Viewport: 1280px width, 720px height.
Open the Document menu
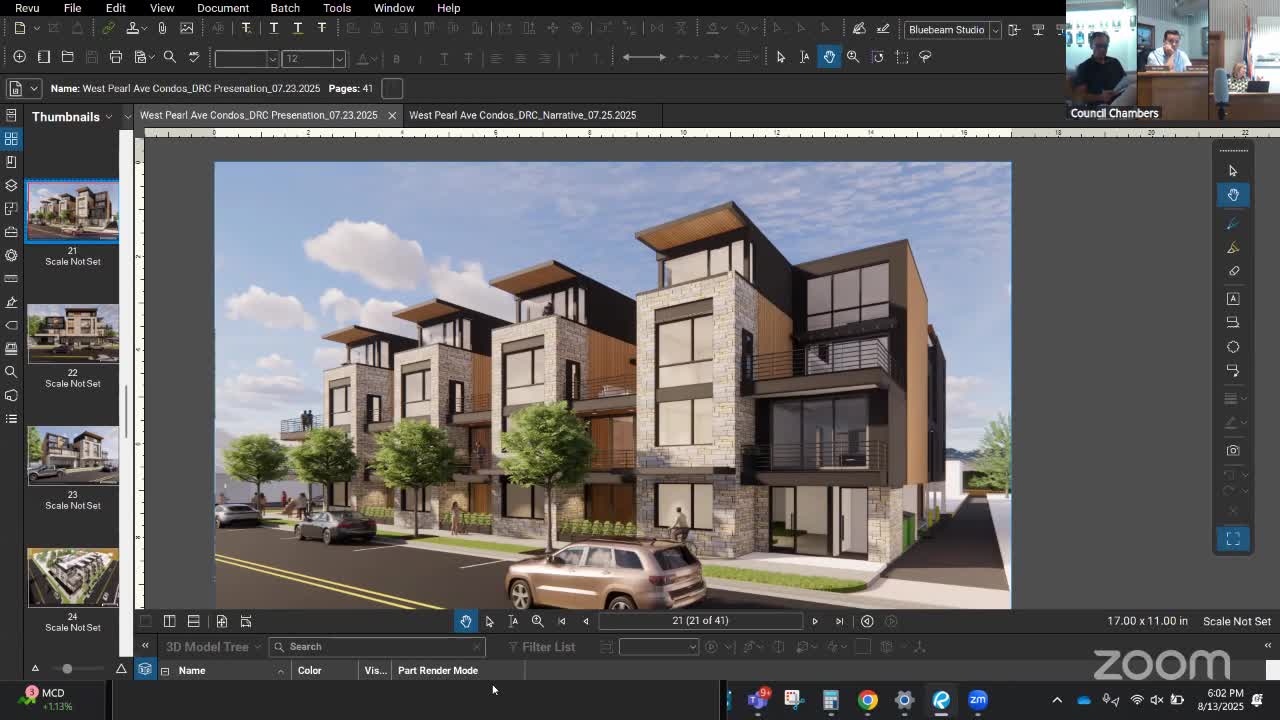pyautogui.click(x=223, y=8)
